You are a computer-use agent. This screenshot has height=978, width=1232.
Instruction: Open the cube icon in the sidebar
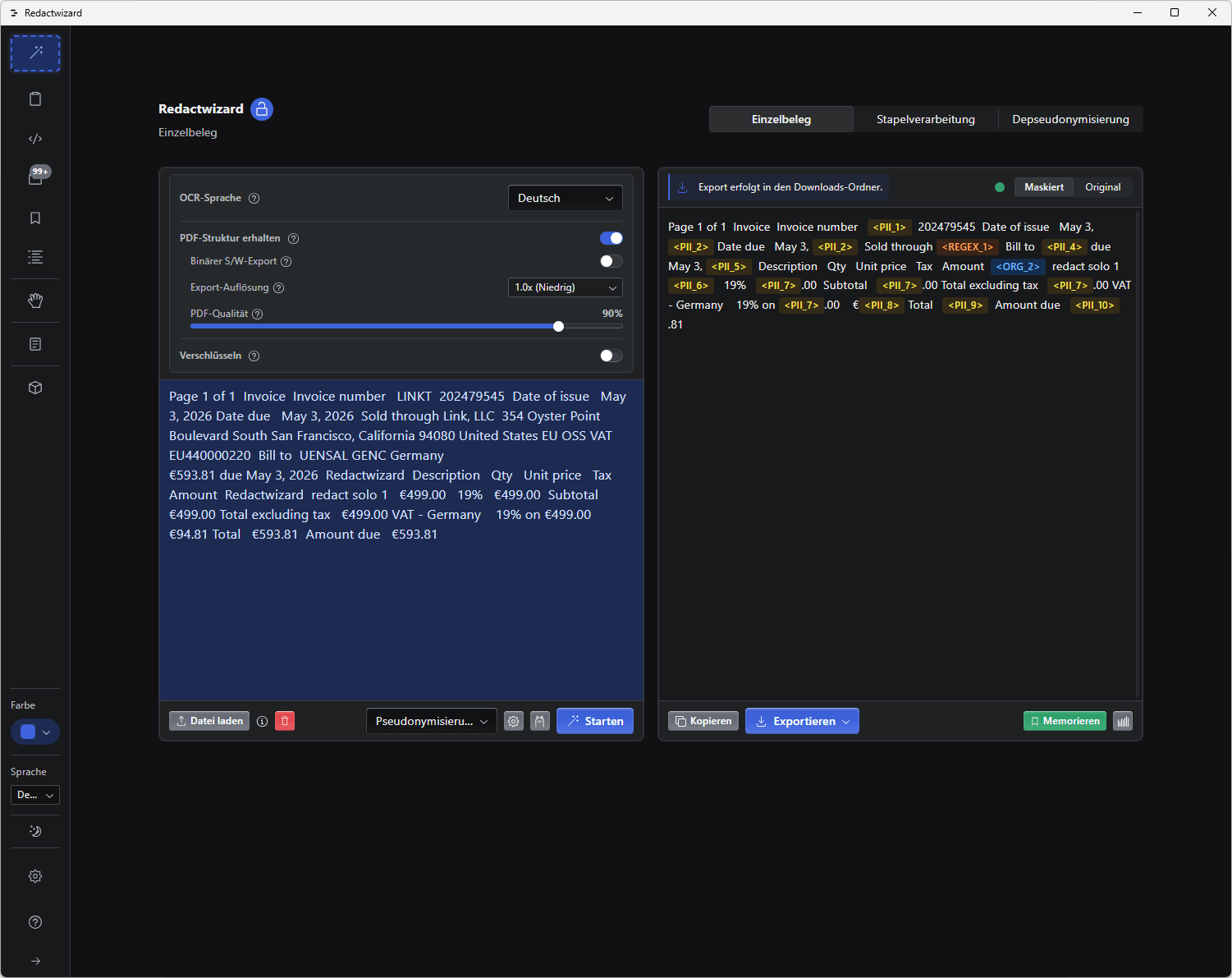pyautogui.click(x=35, y=388)
